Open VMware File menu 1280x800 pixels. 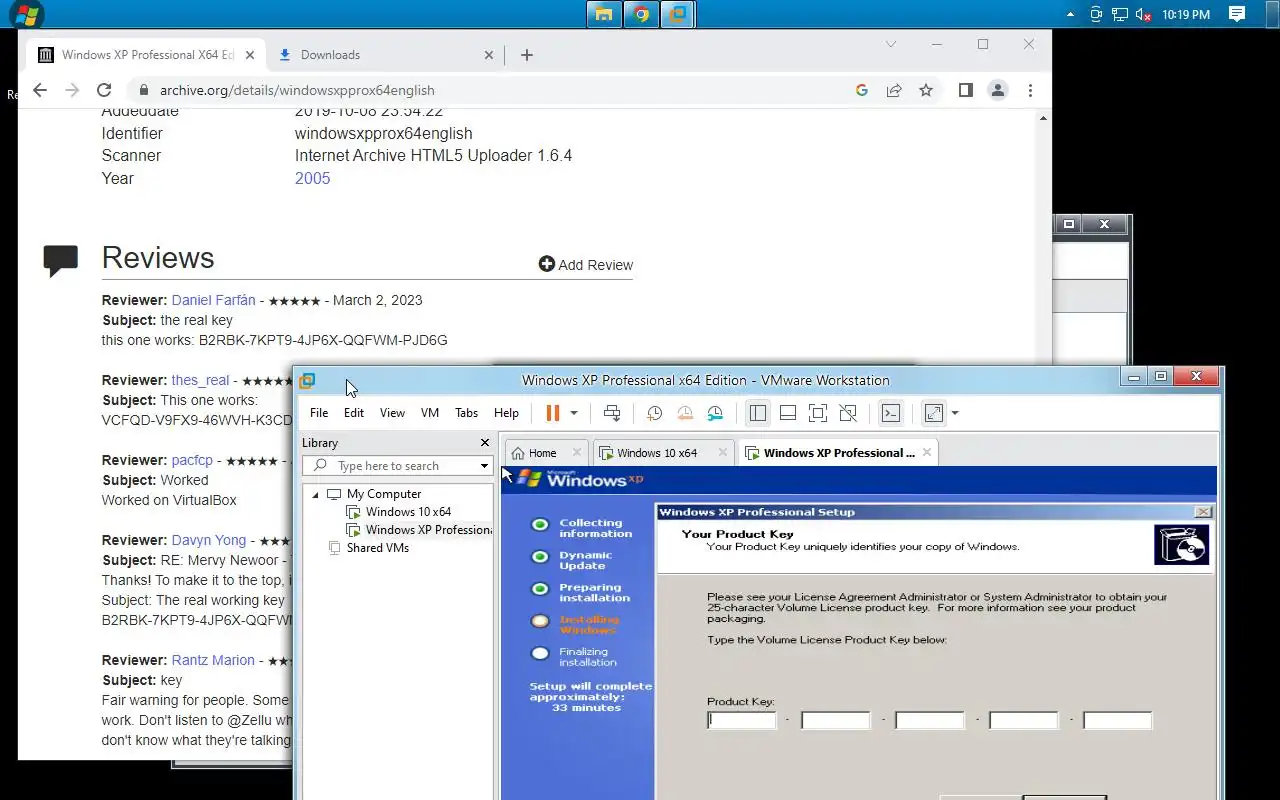(319, 413)
